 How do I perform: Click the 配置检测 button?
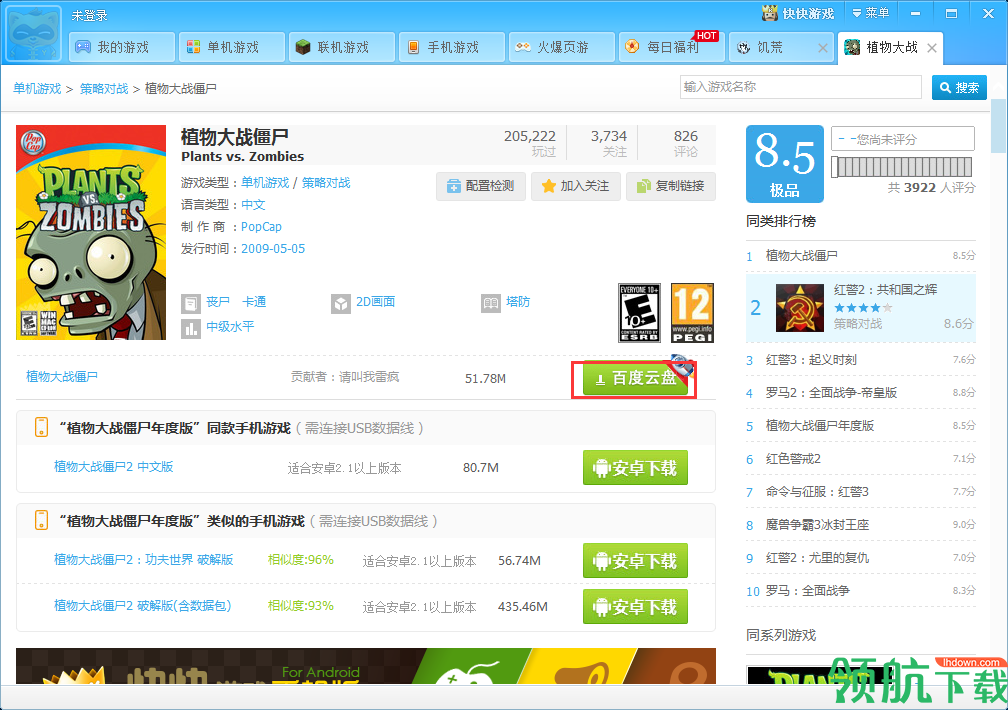481,186
